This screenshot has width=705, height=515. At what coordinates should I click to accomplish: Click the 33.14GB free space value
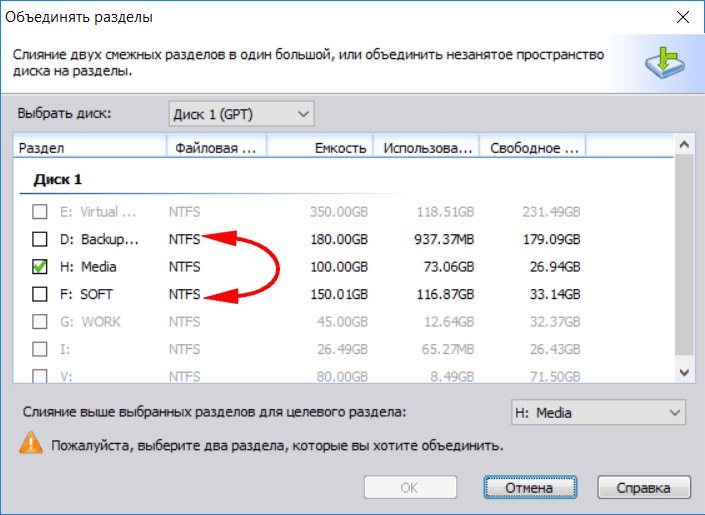pyautogui.click(x=555, y=294)
